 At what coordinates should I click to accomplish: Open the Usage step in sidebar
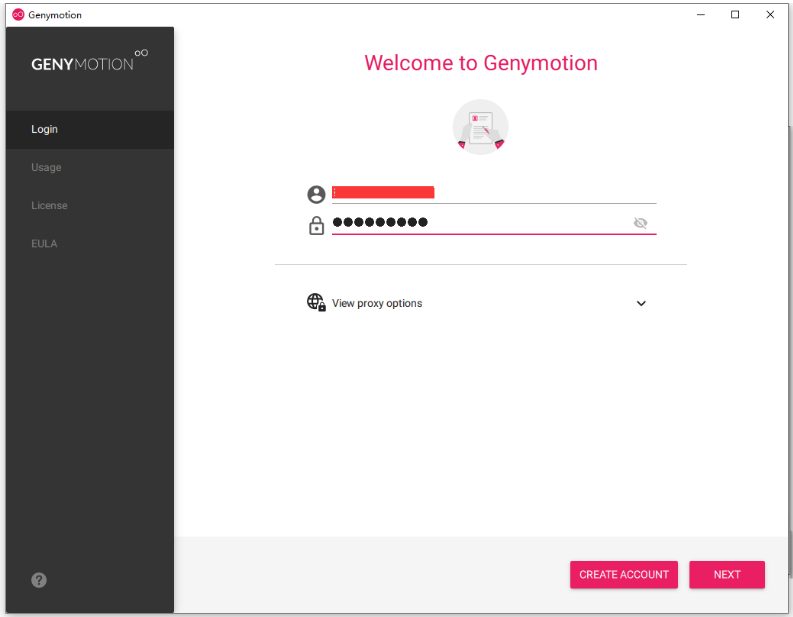[90, 167]
